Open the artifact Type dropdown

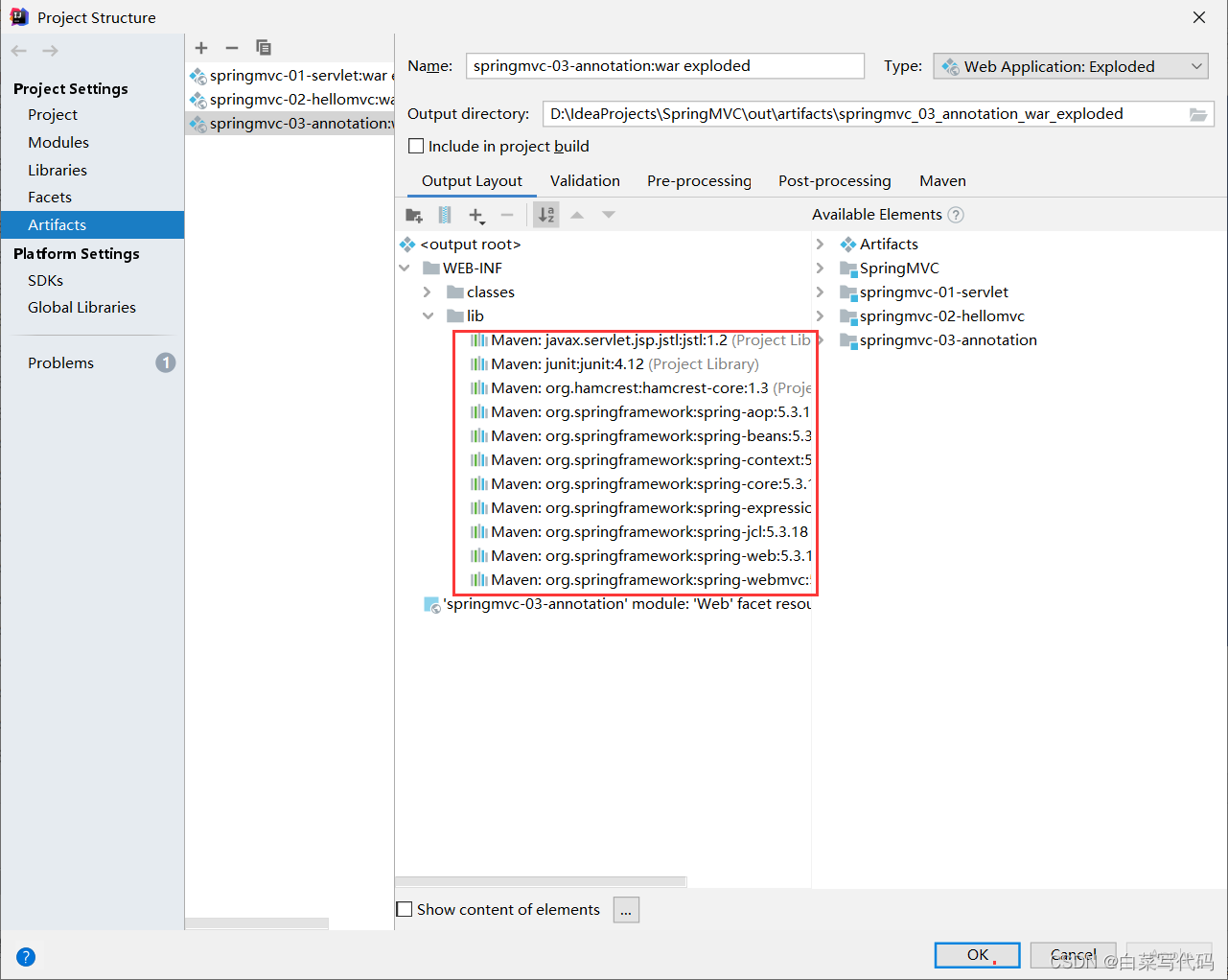tap(1070, 66)
